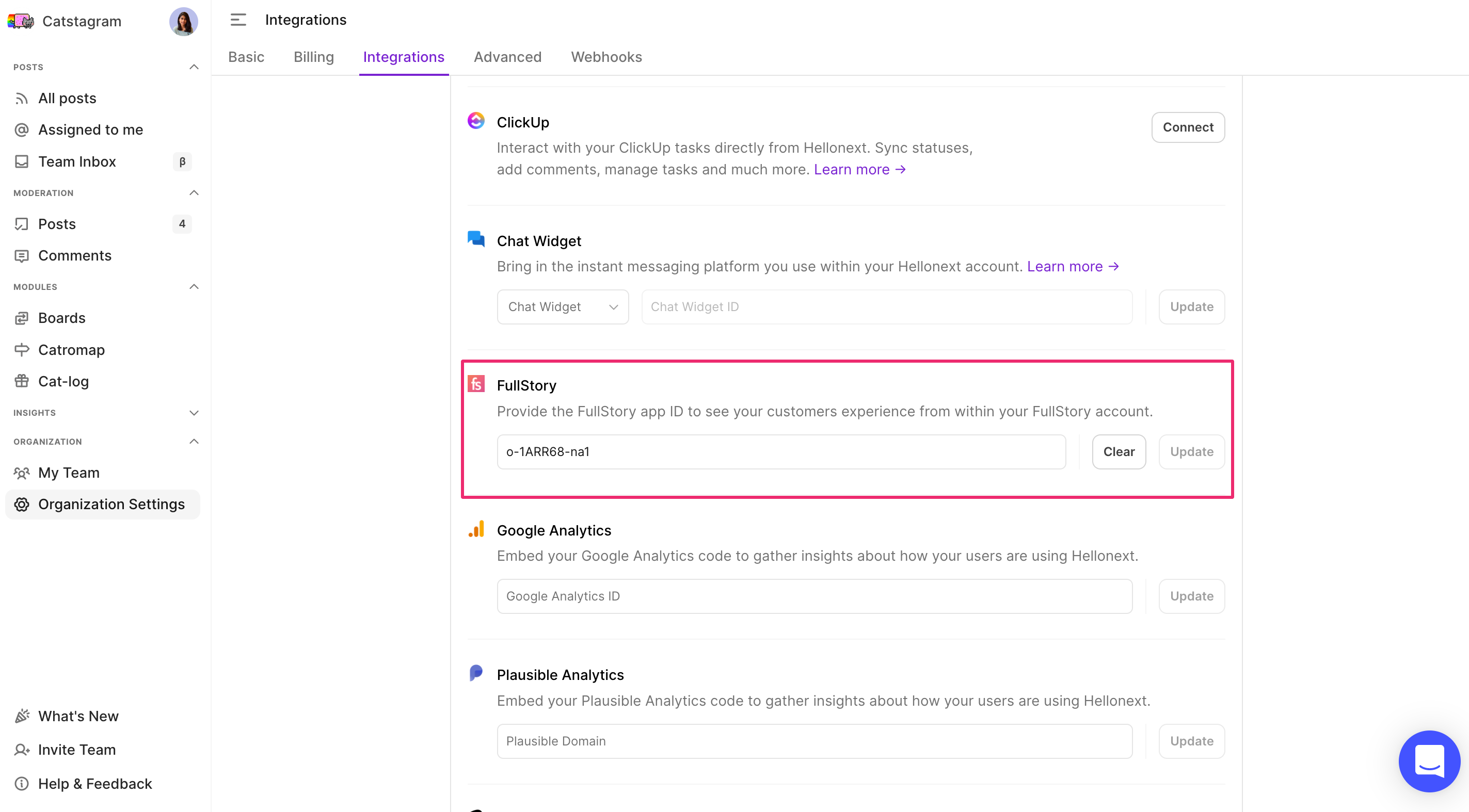Click the Comments speech icon
The height and width of the screenshot is (812, 1469).
(22, 256)
